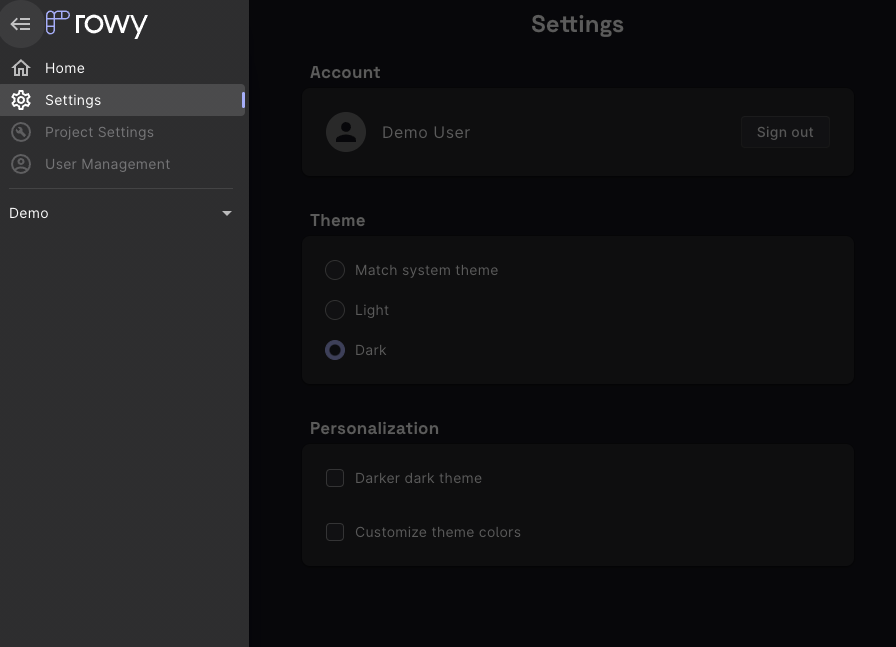Select the Settings gear icon
This screenshot has height=647, width=896.
[x=21, y=100]
